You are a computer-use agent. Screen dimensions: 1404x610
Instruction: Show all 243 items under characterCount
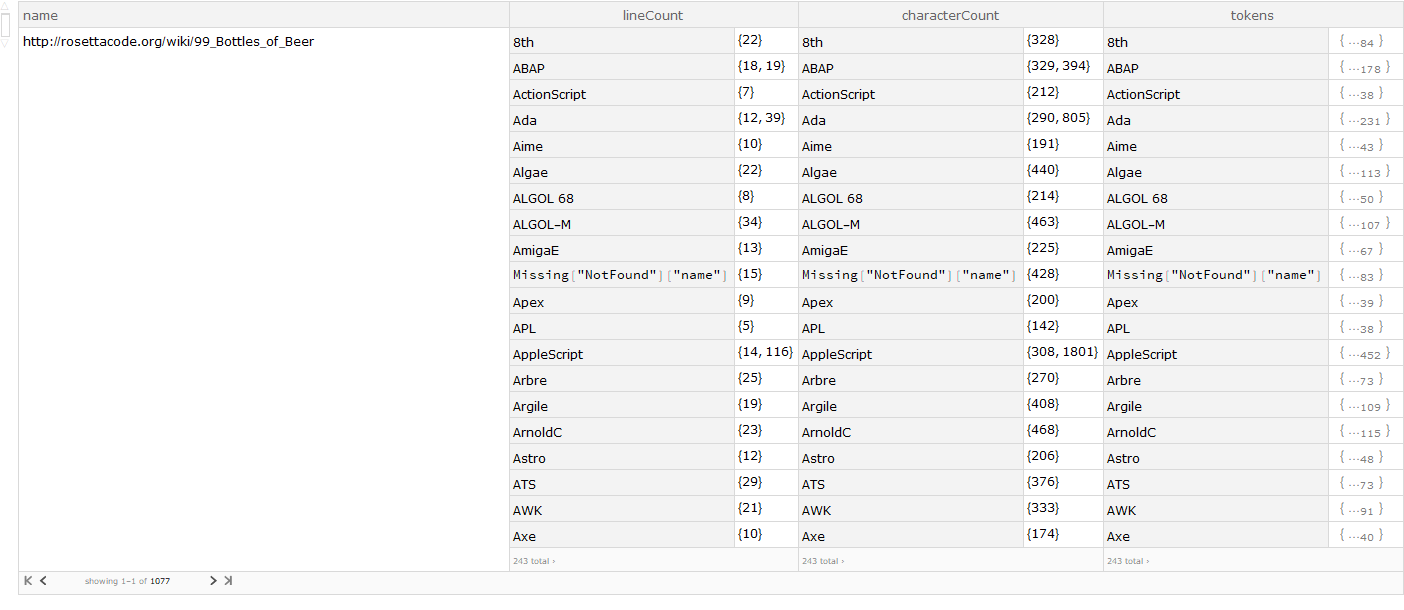coord(822,561)
